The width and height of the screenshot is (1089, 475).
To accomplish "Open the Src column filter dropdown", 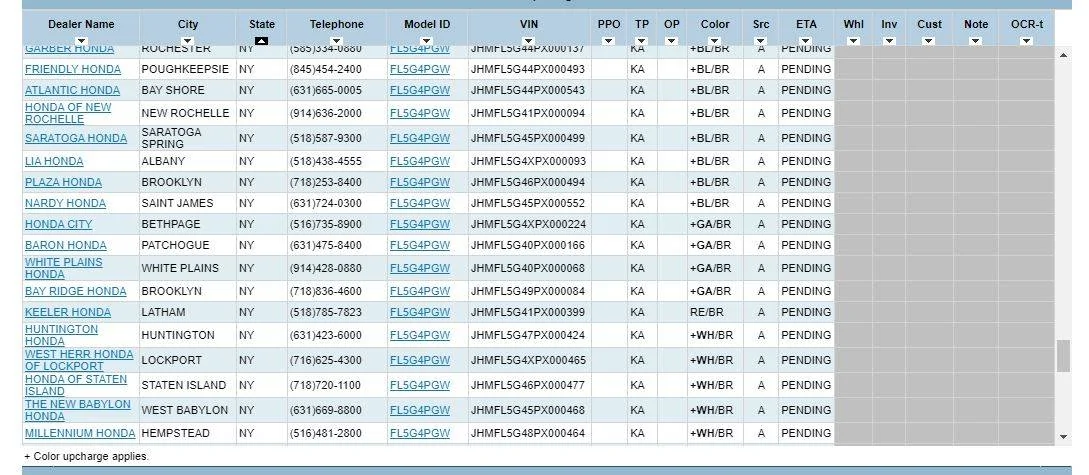I will click(760, 41).
